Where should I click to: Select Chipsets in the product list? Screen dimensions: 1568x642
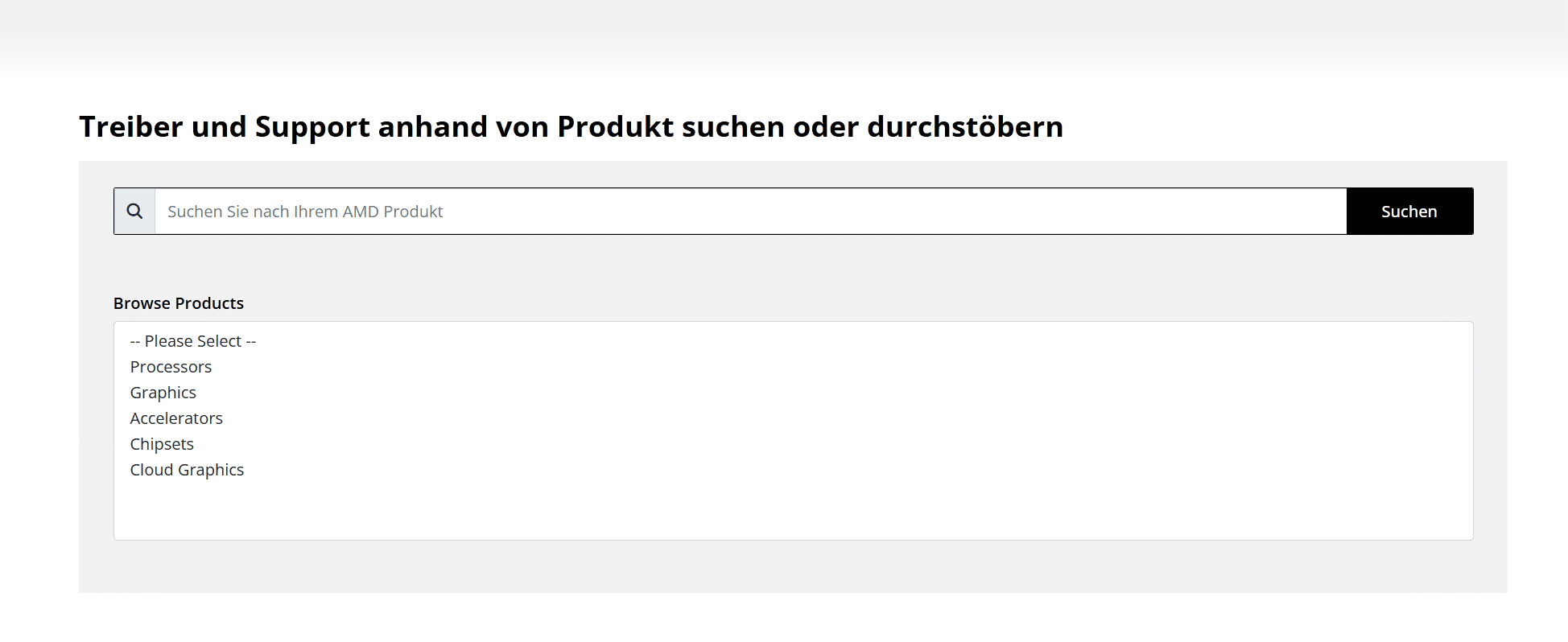[x=162, y=444]
